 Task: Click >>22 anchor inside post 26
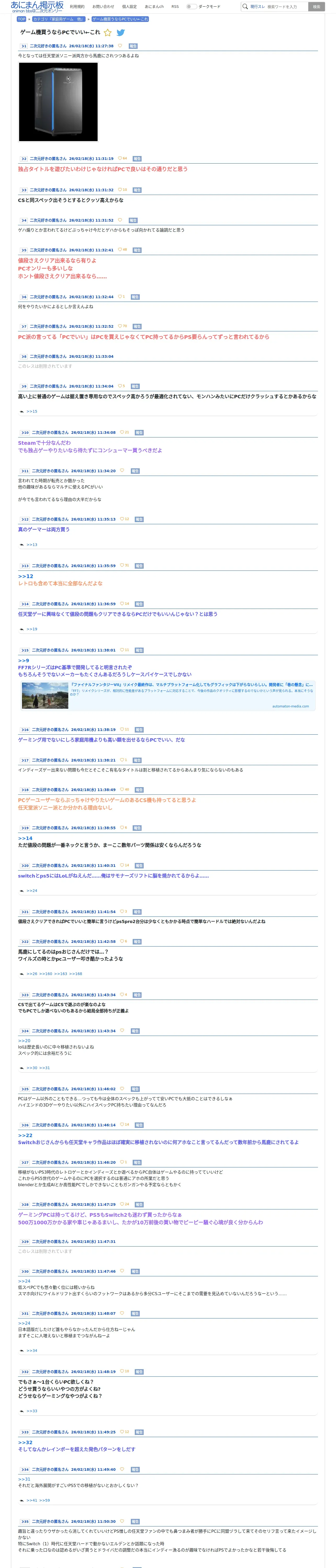tap(26, 1136)
